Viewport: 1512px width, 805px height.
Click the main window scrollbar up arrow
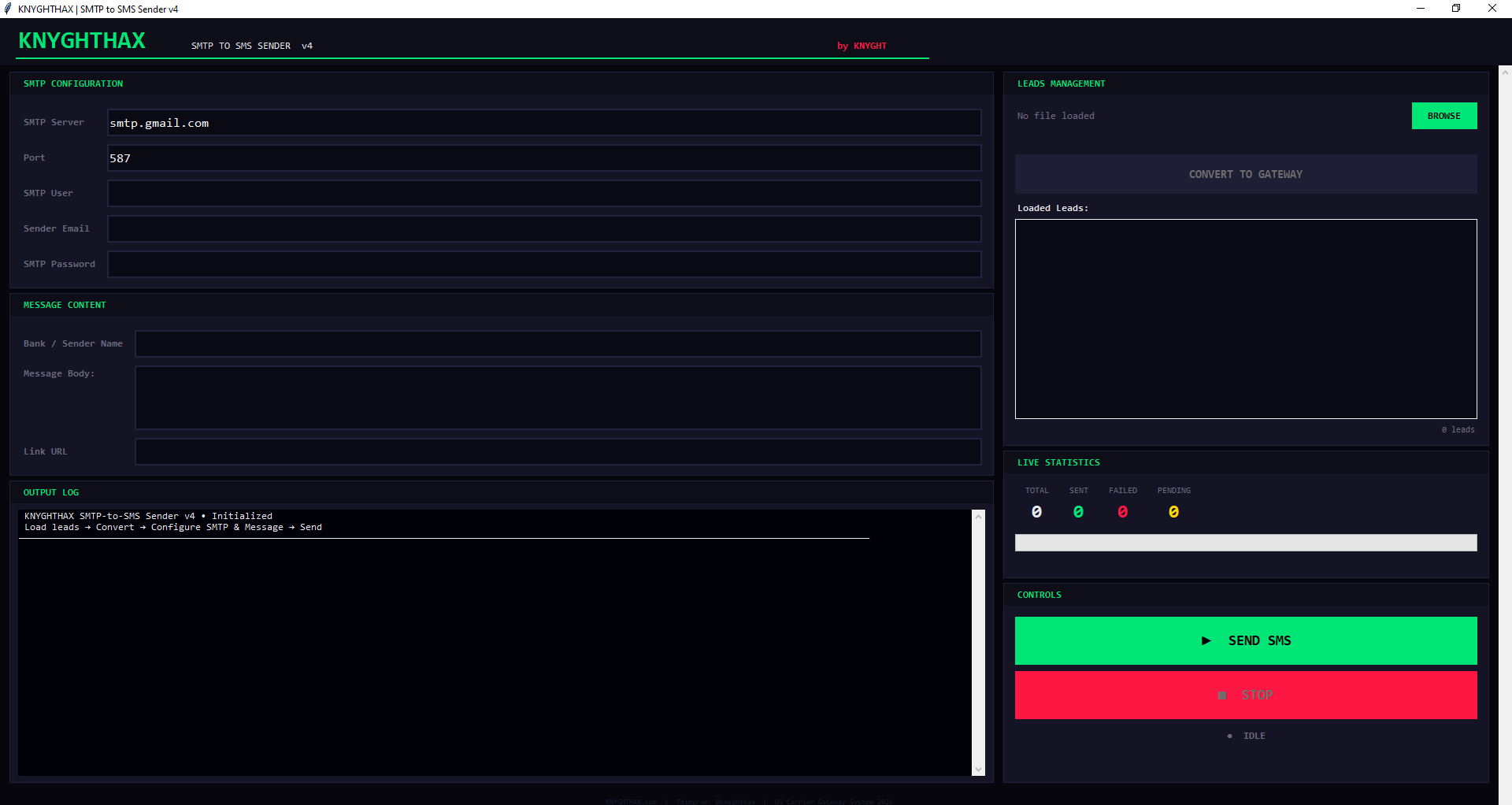(x=1505, y=72)
